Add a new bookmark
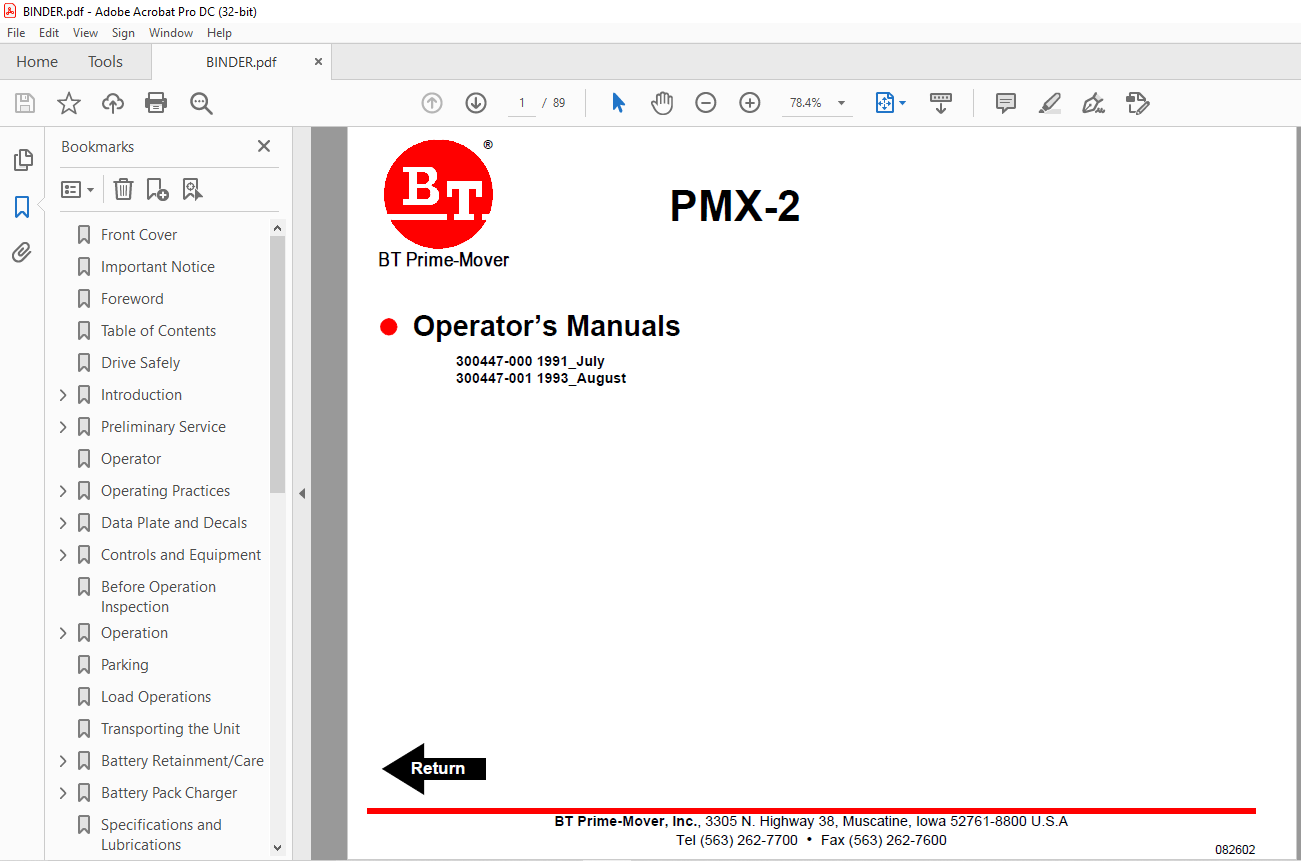 157,189
